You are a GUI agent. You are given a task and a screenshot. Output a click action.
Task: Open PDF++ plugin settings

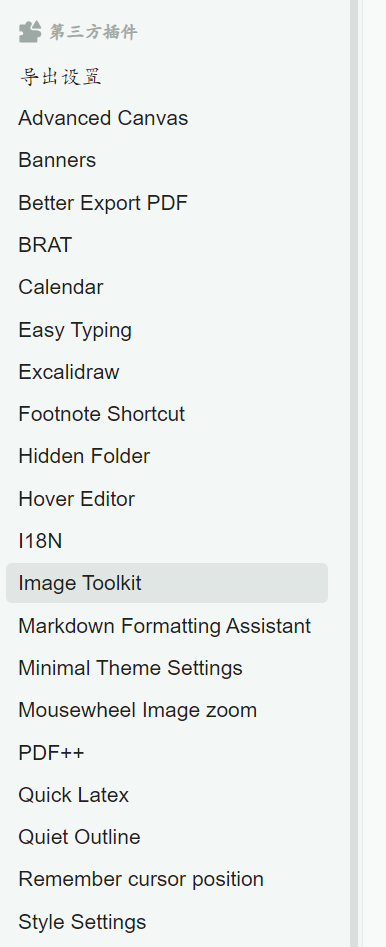pos(167,753)
